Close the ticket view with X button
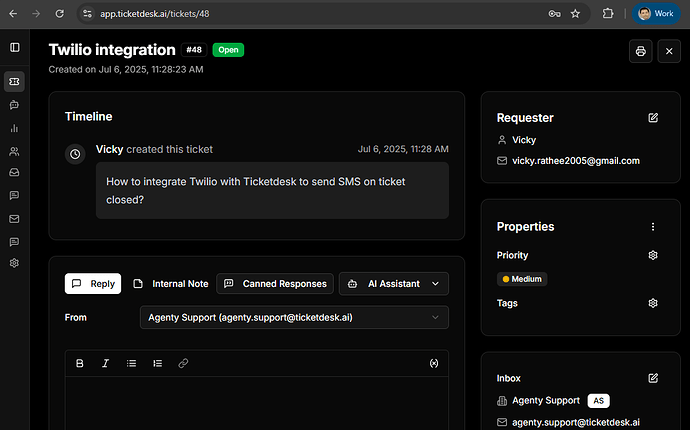Image resolution: width=690 pixels, height=430 pixels. coord(669,51)
